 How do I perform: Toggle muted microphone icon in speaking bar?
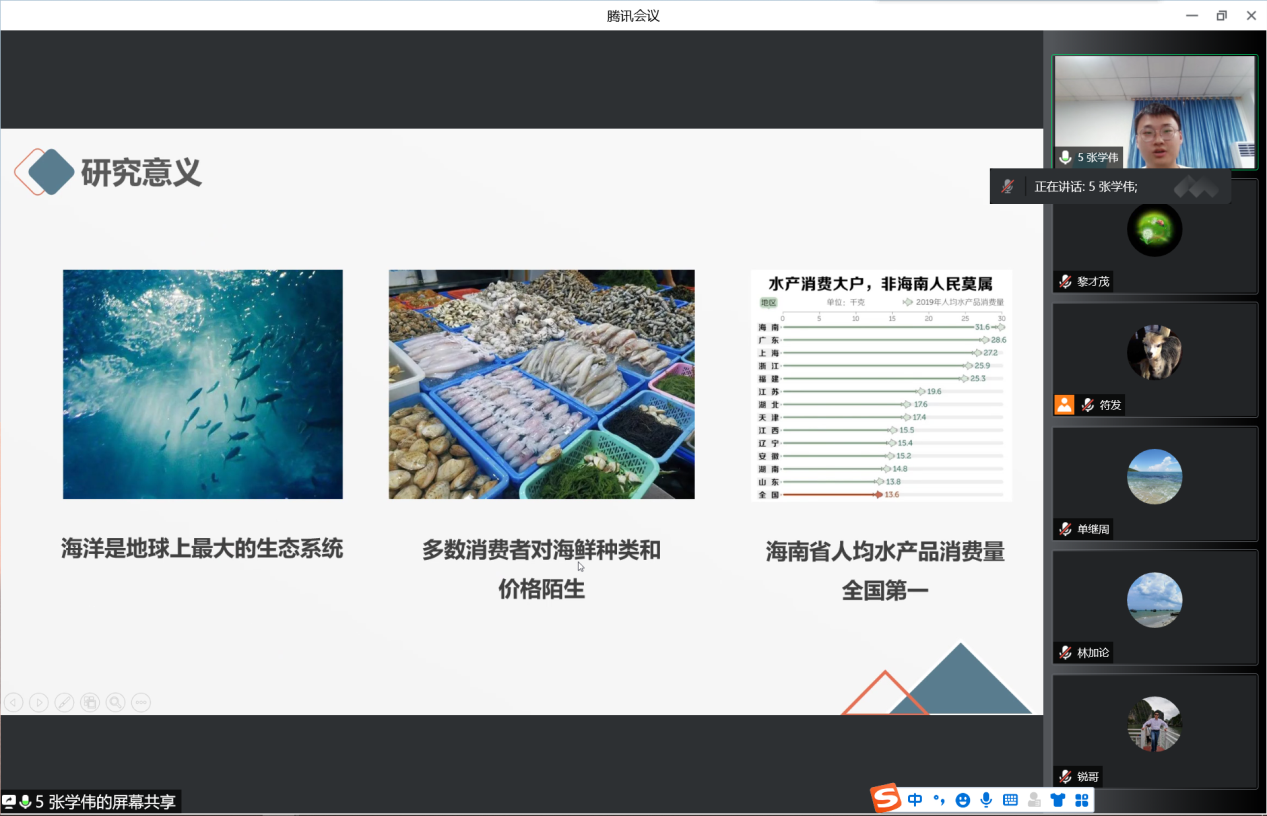tap(1008, 186)
